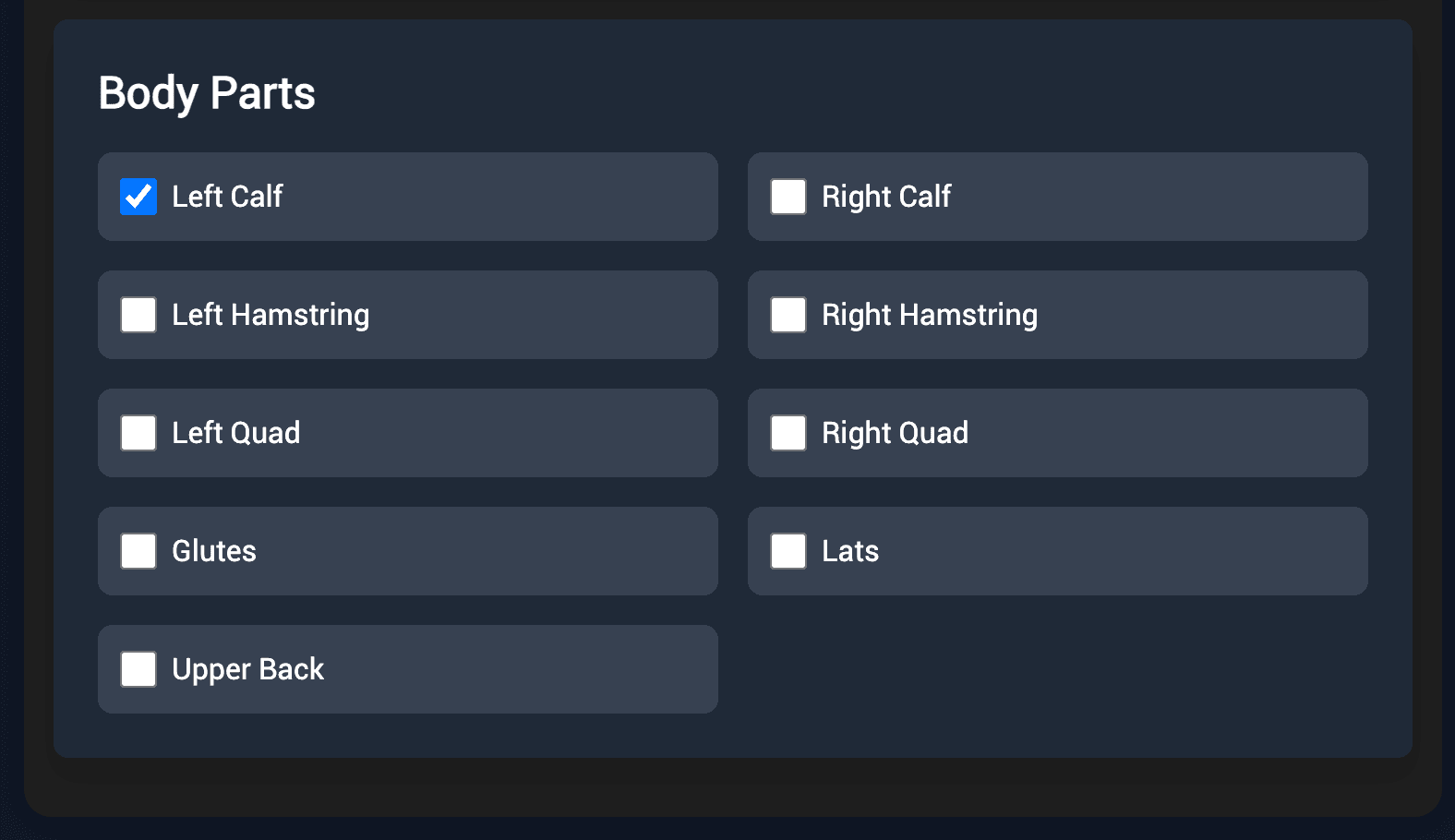The height and width of the screenshot is (840, 1455).
Task: Click the Body Parts heading
Action: click(x=207, y=92)
